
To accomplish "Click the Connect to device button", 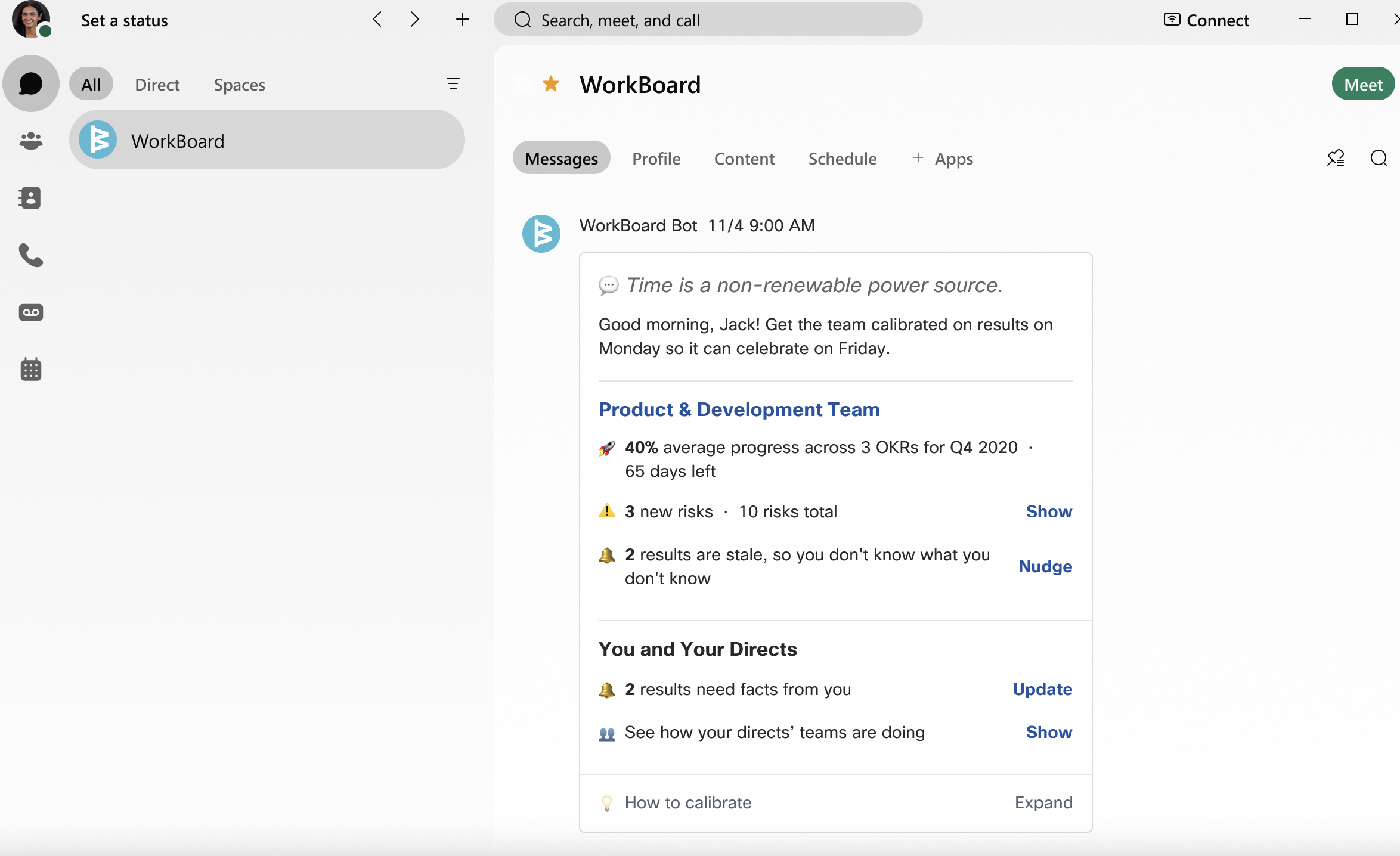I will point(1206,20).
